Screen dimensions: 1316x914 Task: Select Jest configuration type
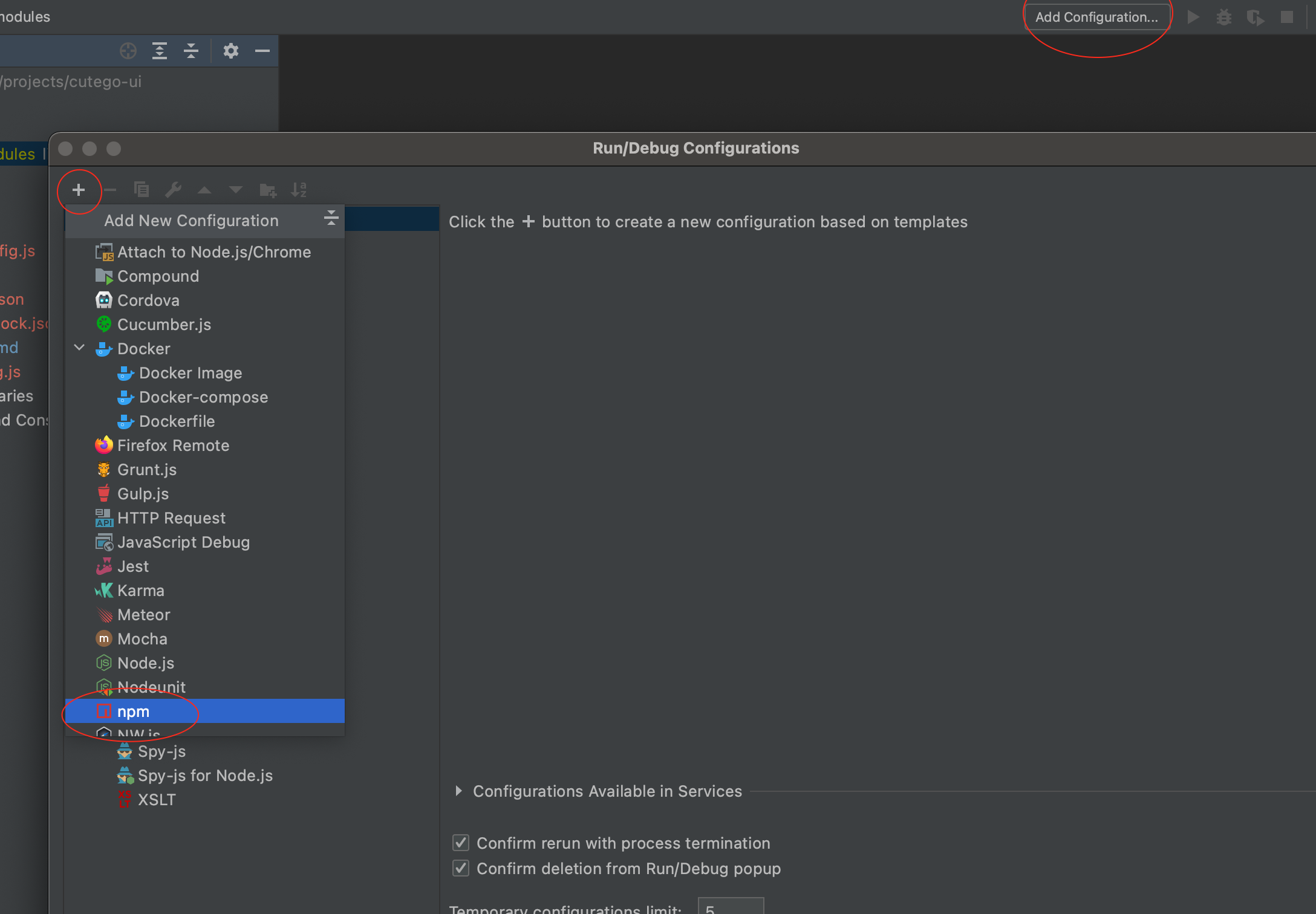205,566
